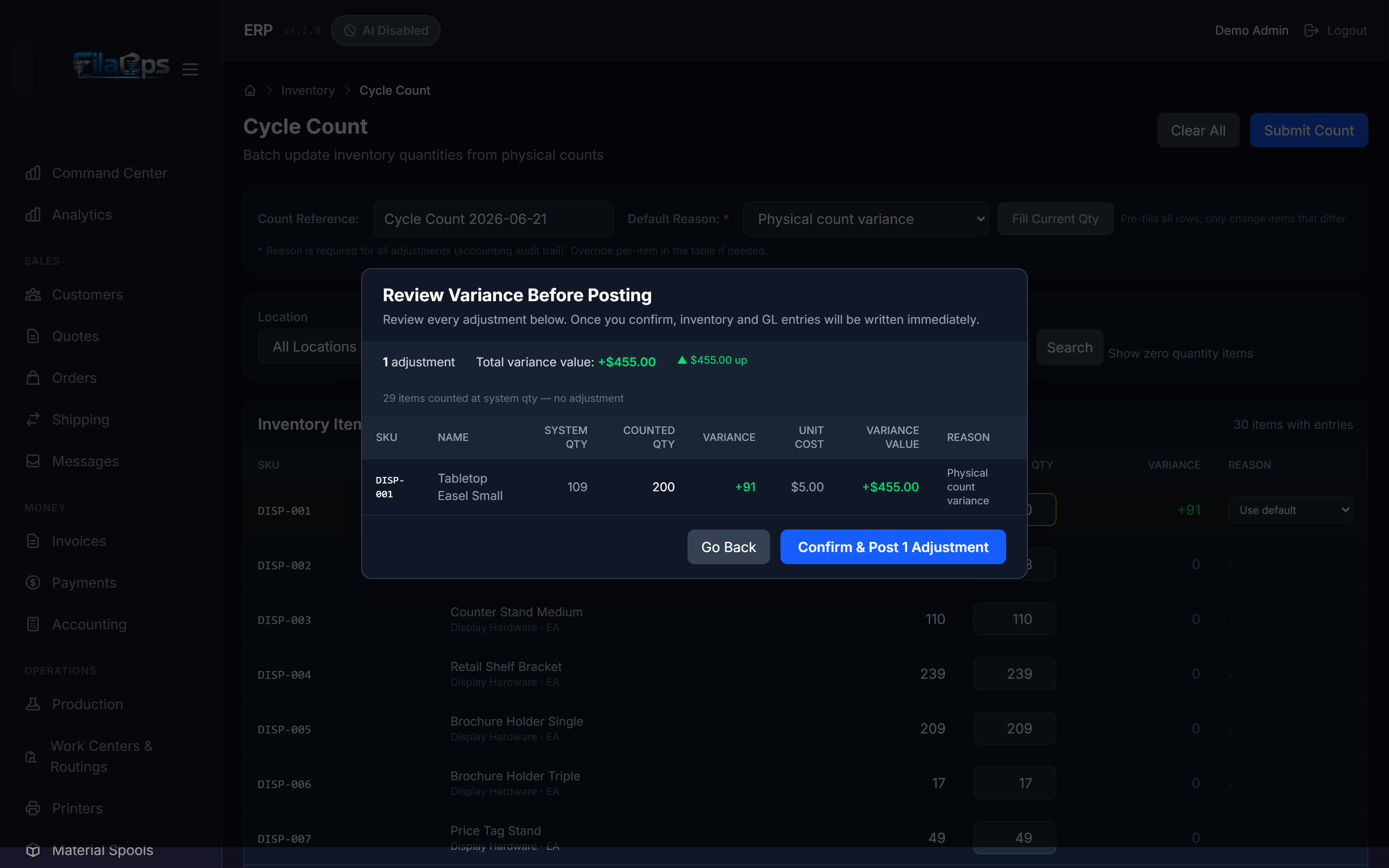
Task: Click counted qty field for DISP-005
Action: coord(1014,729)
